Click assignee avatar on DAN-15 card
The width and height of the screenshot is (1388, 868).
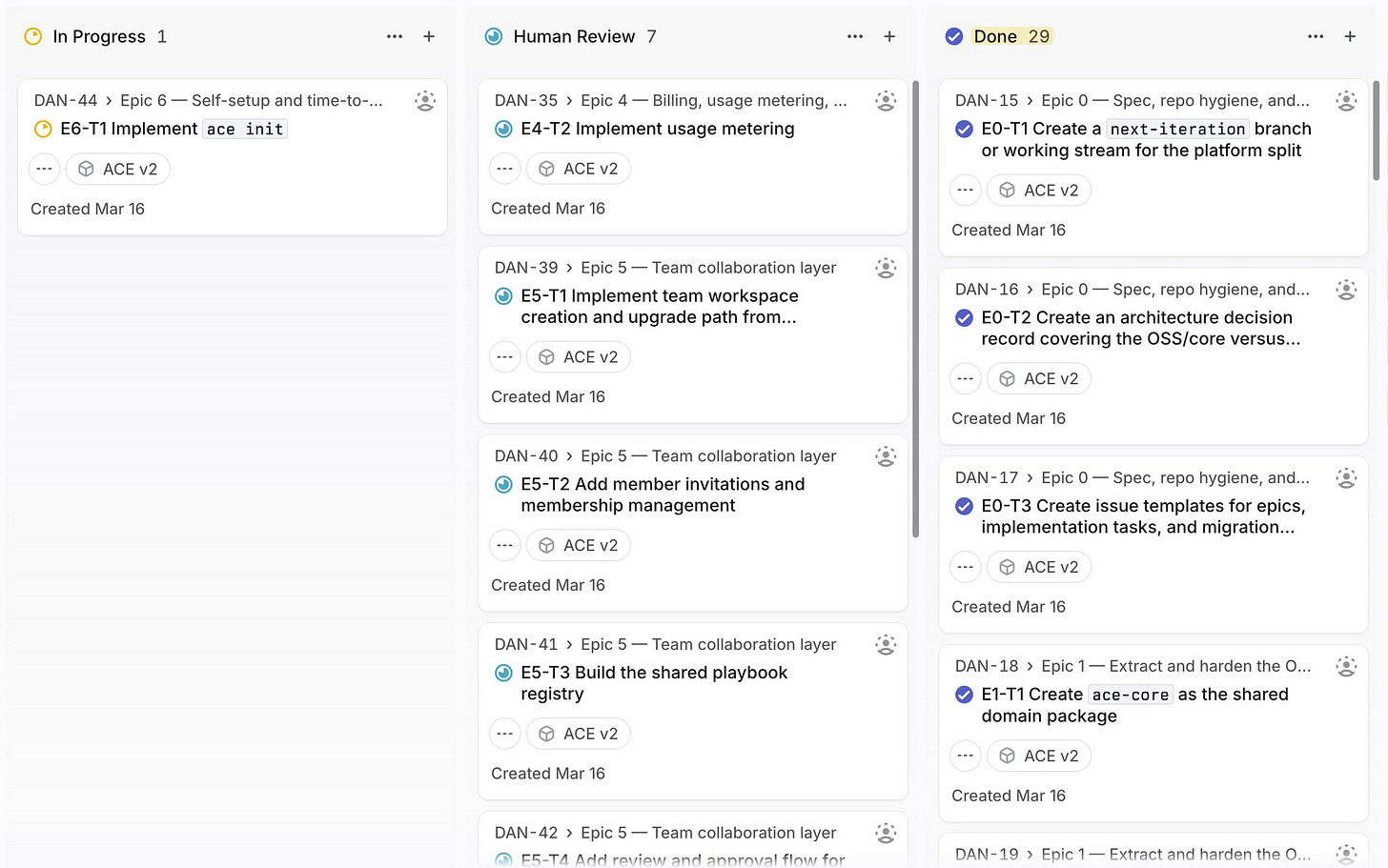click(1346, 101)
